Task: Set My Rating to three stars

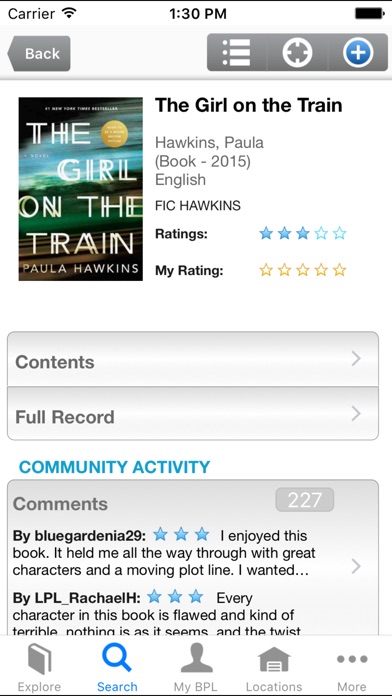Action: coord(303,270)
